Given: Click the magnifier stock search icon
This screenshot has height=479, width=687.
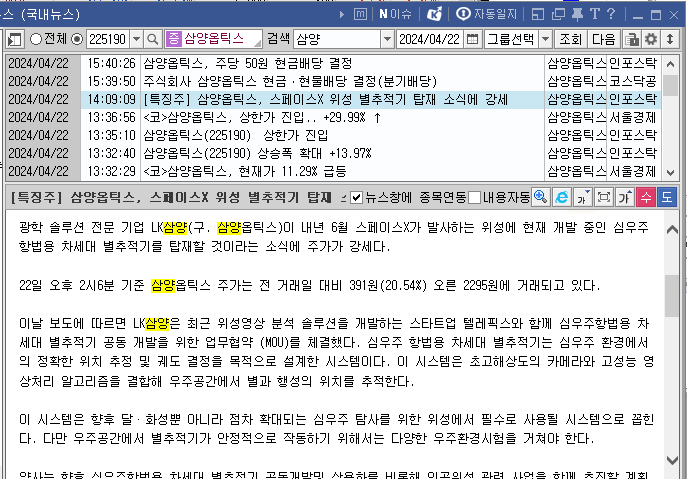Looking at the screenshot, I should click(152, 39).
